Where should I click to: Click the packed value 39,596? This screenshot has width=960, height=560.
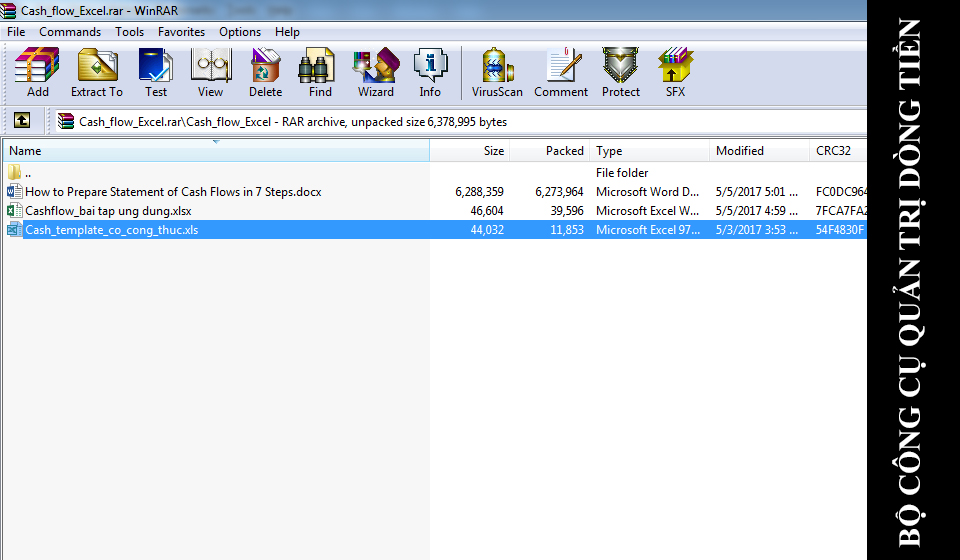point(567,211)
